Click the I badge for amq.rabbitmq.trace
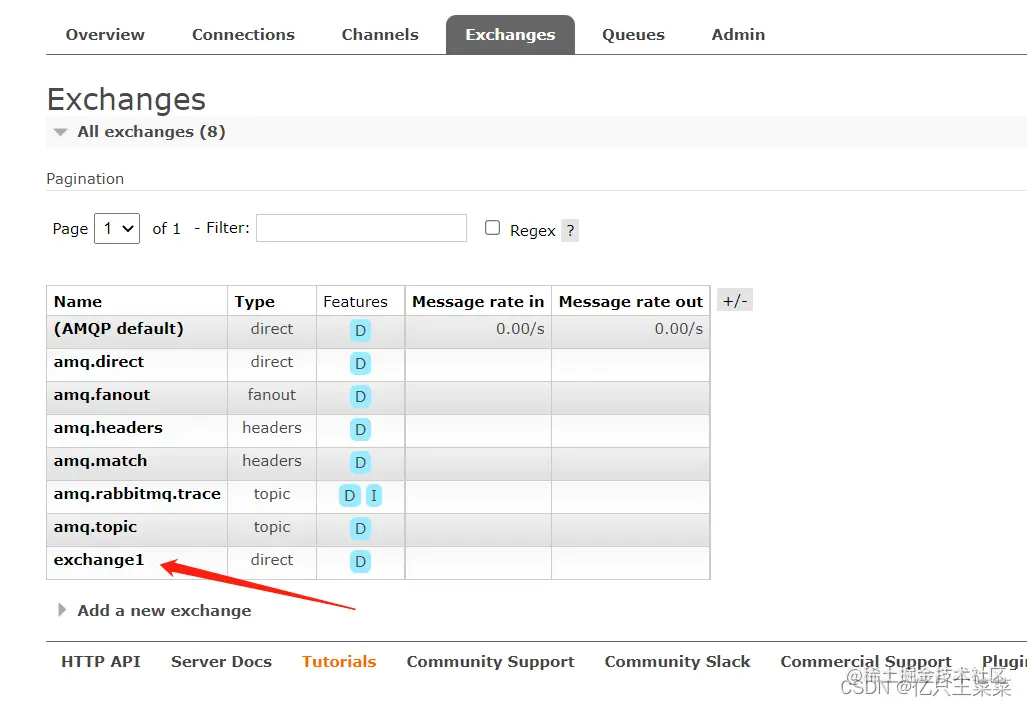 tap(374, 495)
